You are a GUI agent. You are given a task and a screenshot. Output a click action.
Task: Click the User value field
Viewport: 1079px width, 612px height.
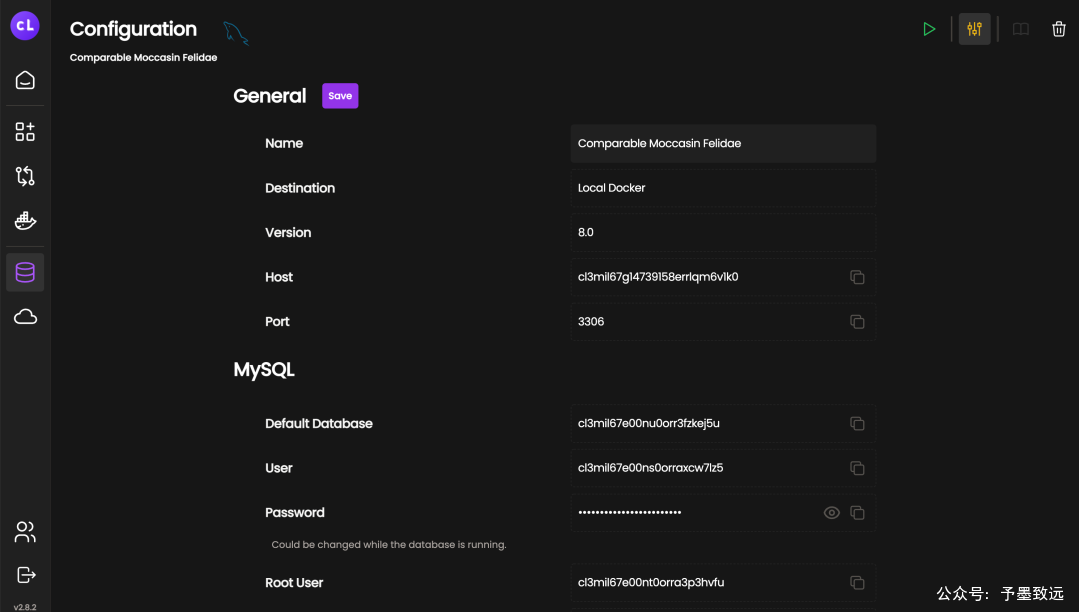coord(723,468)
